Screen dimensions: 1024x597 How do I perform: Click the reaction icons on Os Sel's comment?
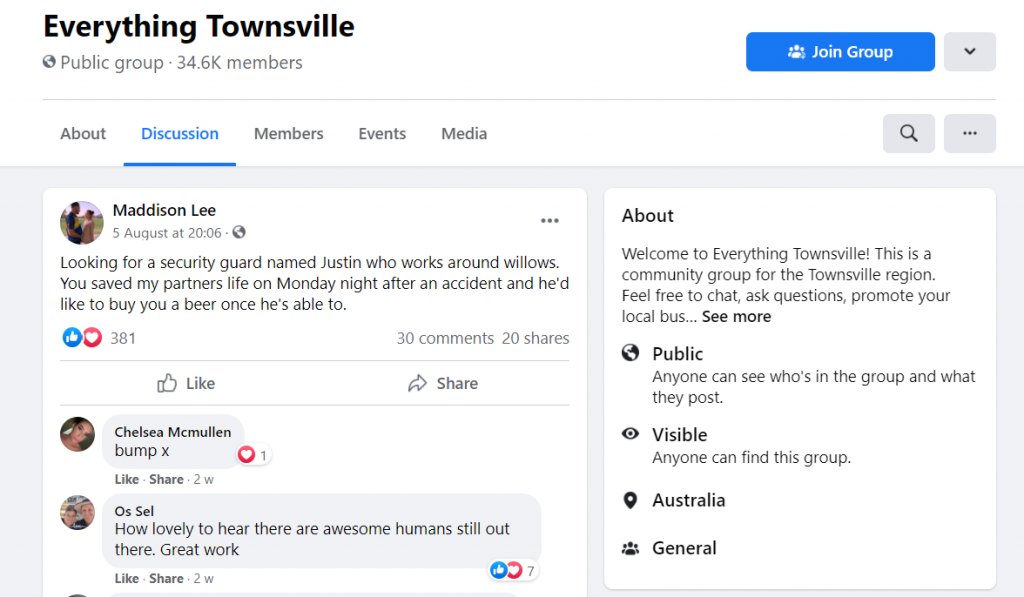(x=506, y=570)
